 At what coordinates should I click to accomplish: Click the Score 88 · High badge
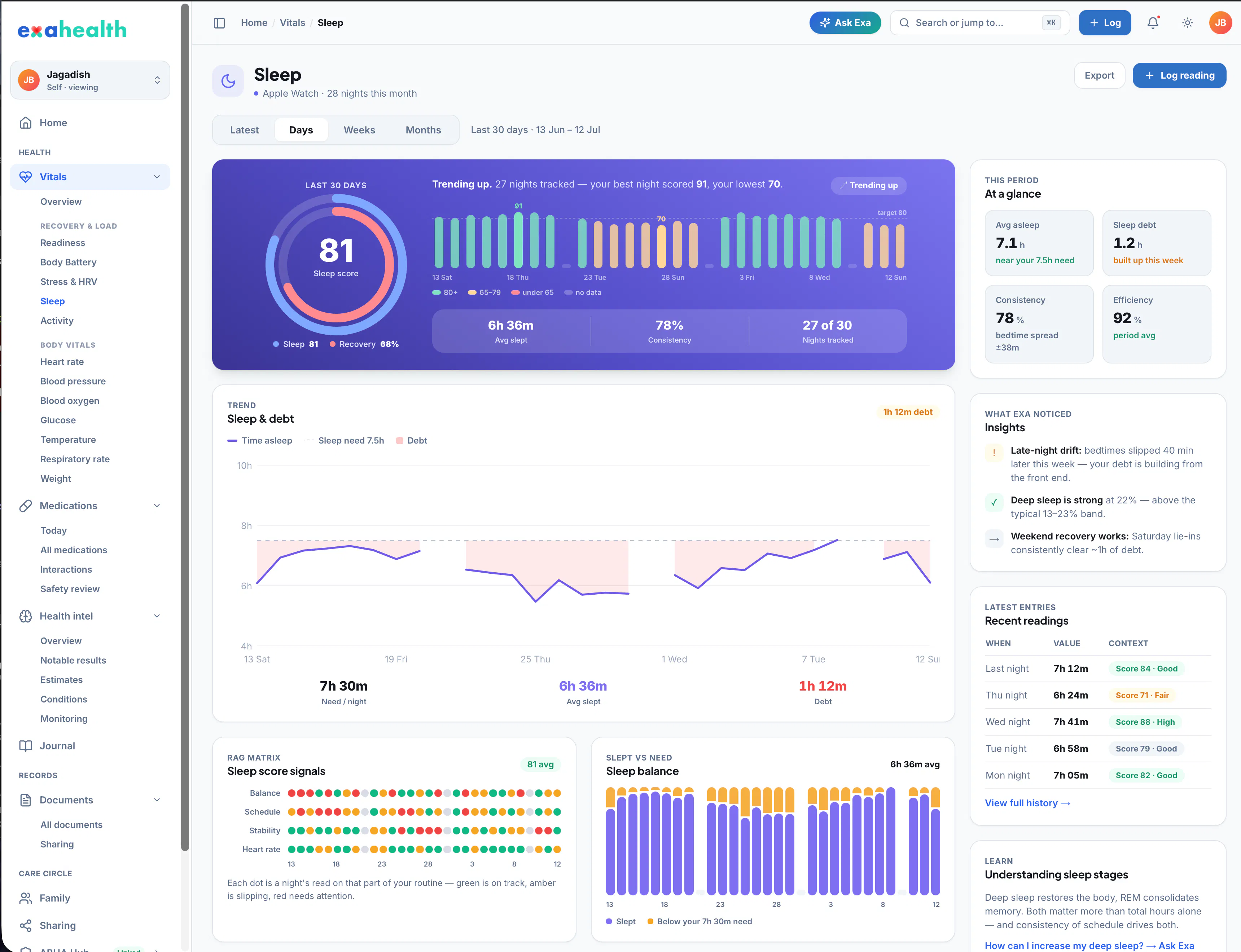pos(1145,722)
